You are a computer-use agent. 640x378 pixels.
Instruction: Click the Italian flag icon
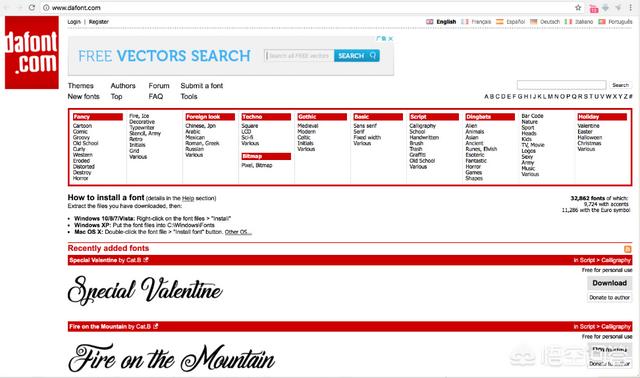click(568, 22)
